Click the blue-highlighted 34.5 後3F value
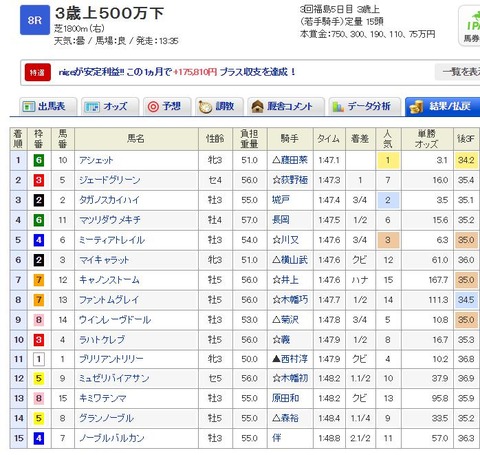 [x=466, y=300]
